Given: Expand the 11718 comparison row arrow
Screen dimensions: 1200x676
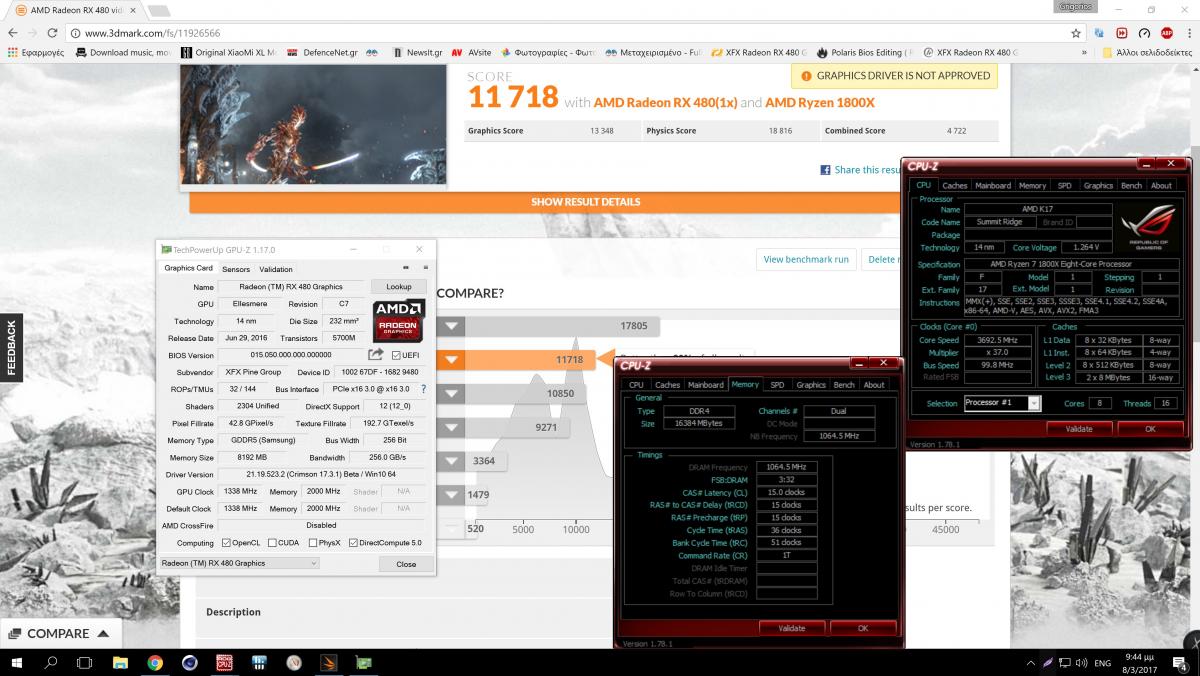Looking at the screenshot, I should point(452,360).
